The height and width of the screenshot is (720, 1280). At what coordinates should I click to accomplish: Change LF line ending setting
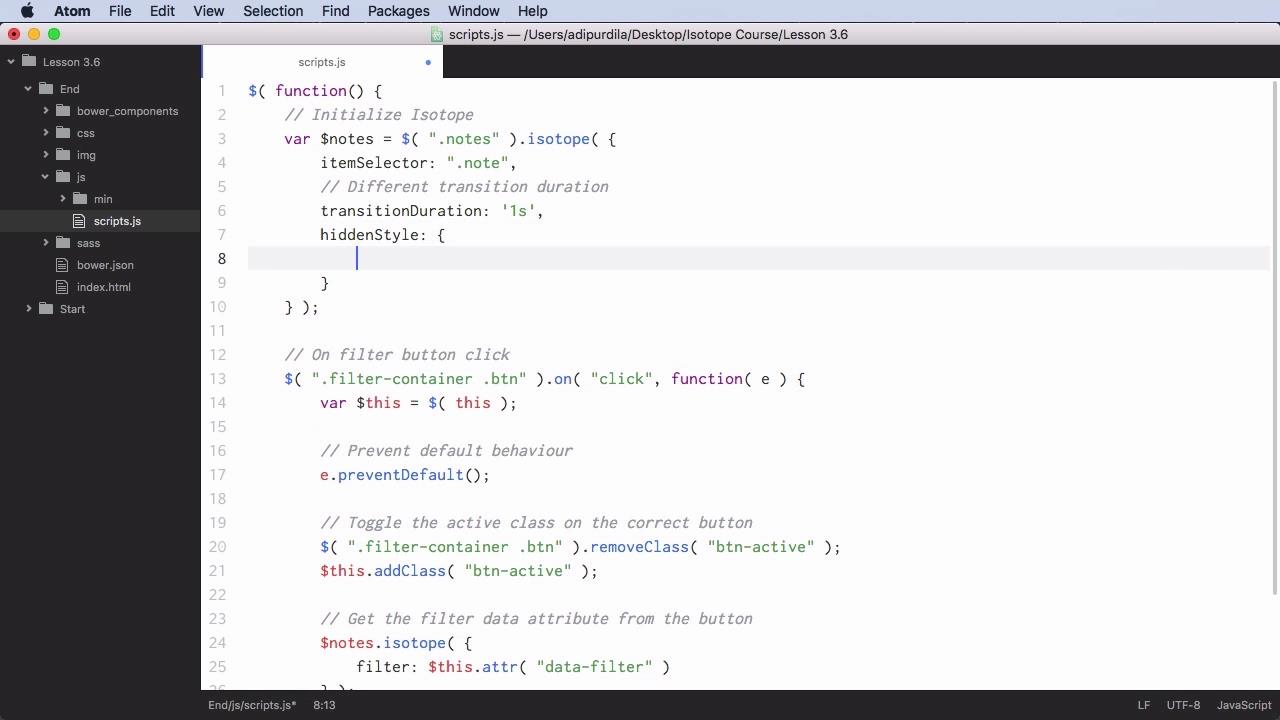(x=1143, y=705)
